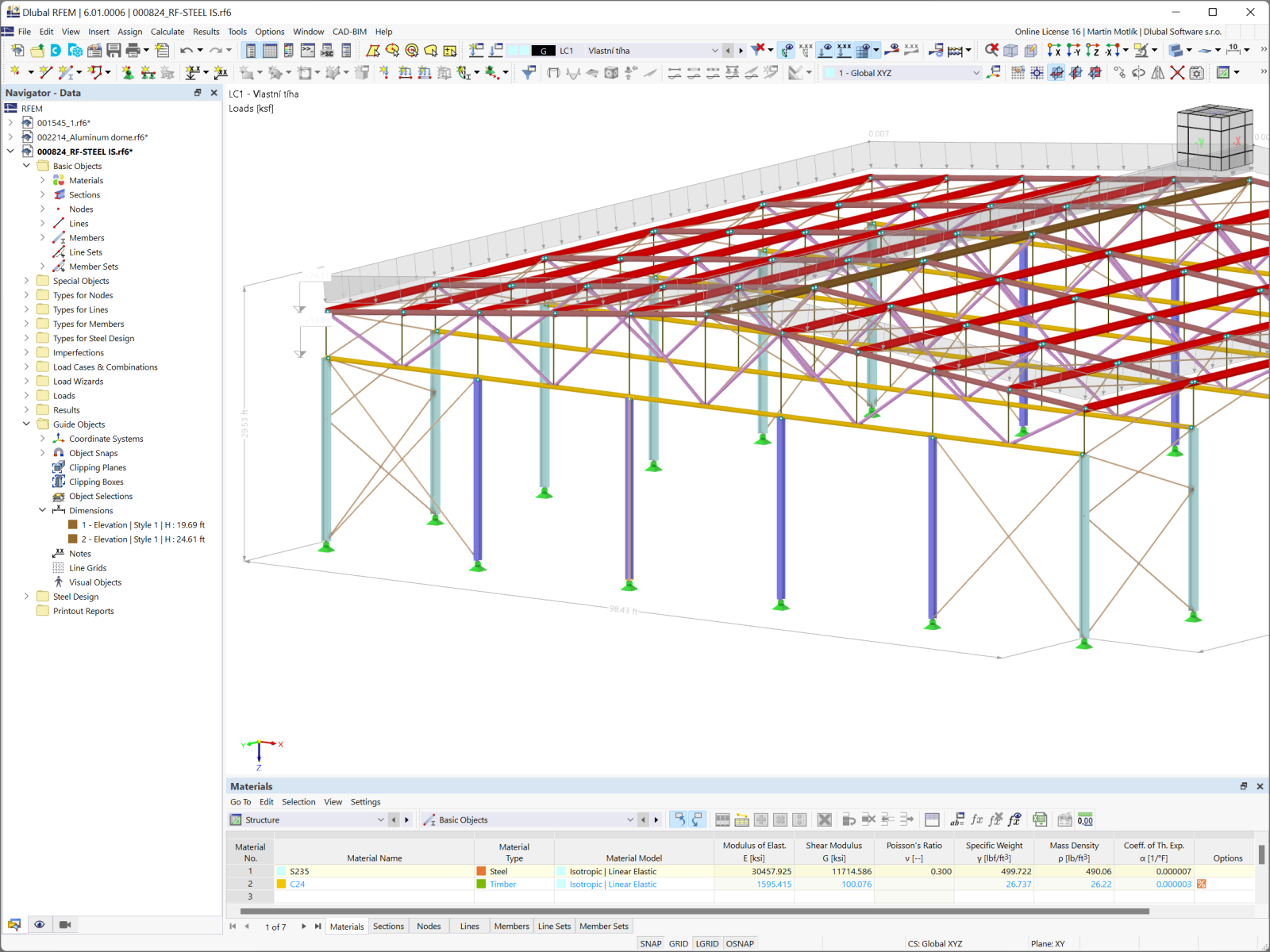Click the delete filter funnel icon
Screen dimensions: 1270x952
point(759,50)
